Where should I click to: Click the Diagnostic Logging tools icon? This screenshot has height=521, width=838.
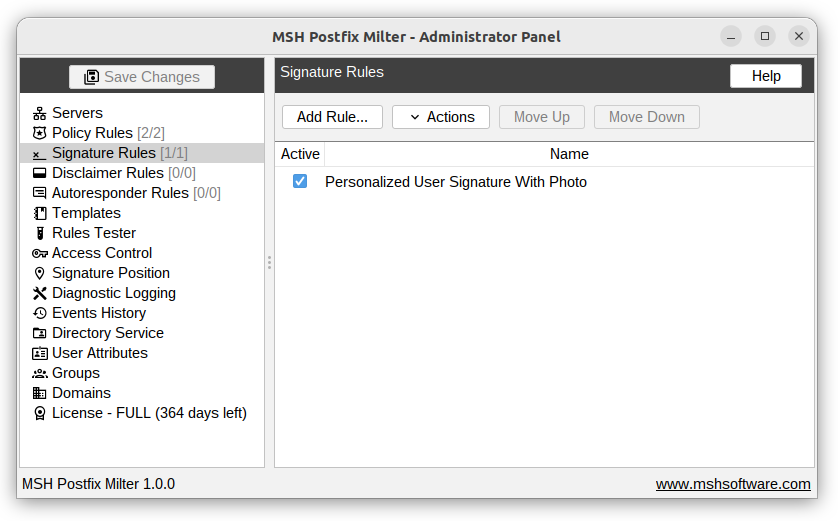(x=40, y=293)
